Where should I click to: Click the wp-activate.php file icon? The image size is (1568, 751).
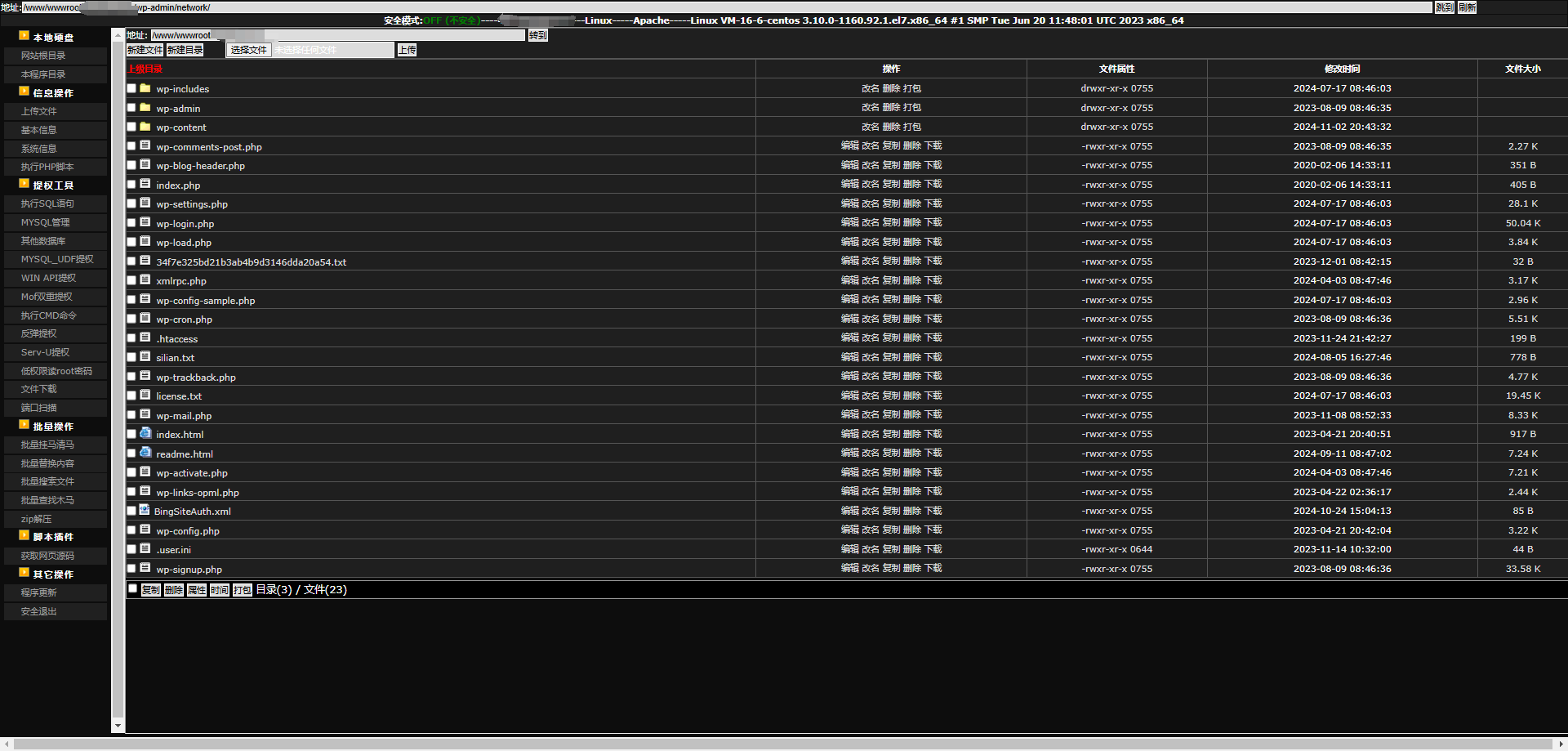(145, 472)
